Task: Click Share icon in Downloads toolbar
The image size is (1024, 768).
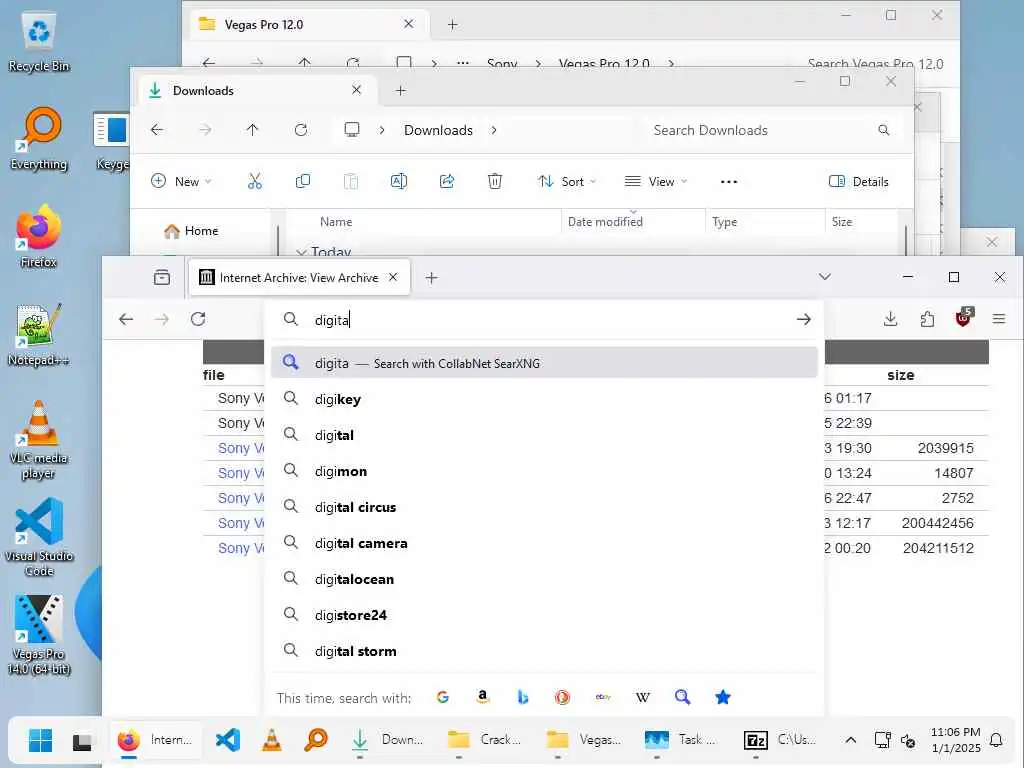Action: coord(447,182)
